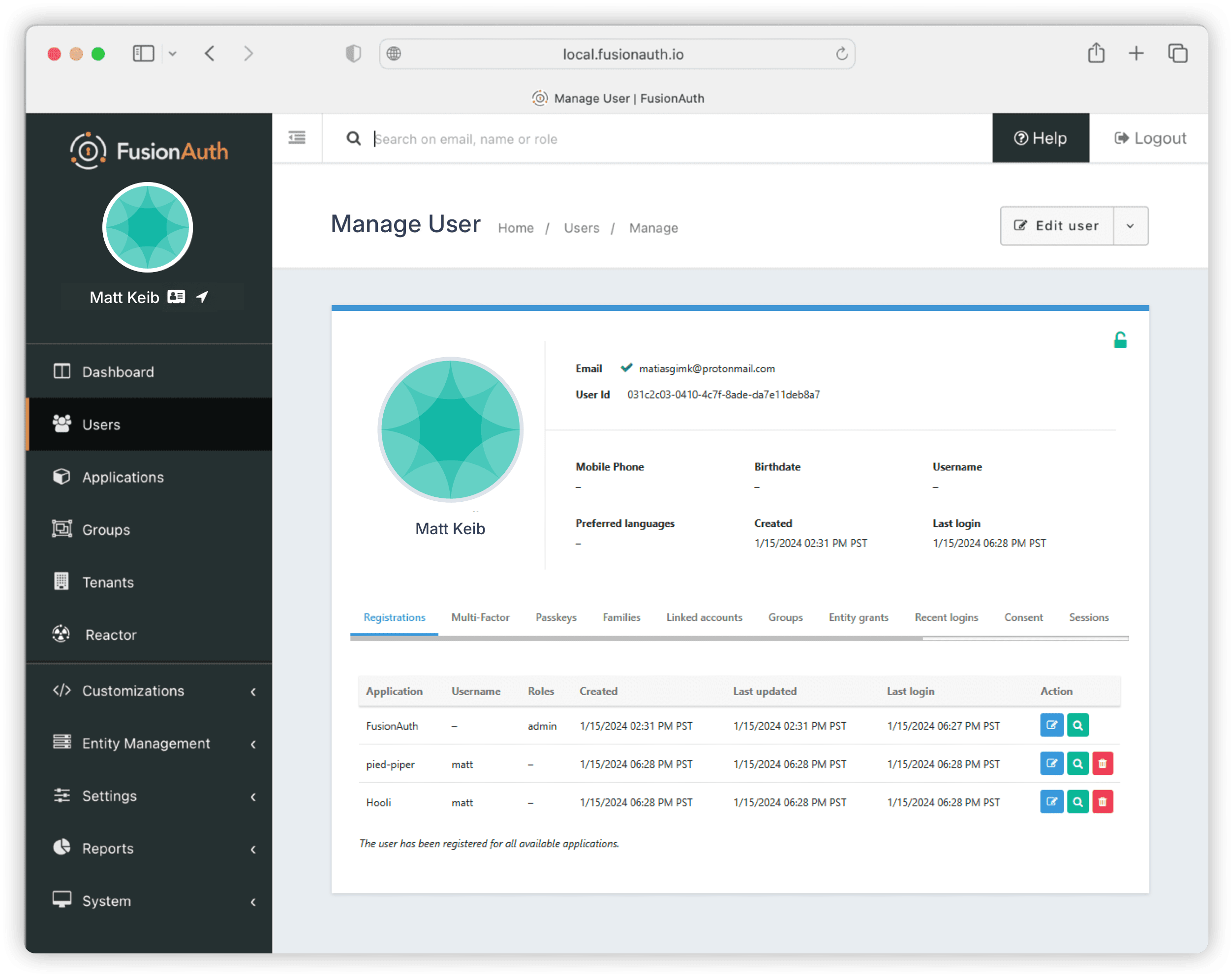Viewport: 1232px width, 977px height.
Task: Toggle the Safari sidebar button
Action: coord(144,53)
